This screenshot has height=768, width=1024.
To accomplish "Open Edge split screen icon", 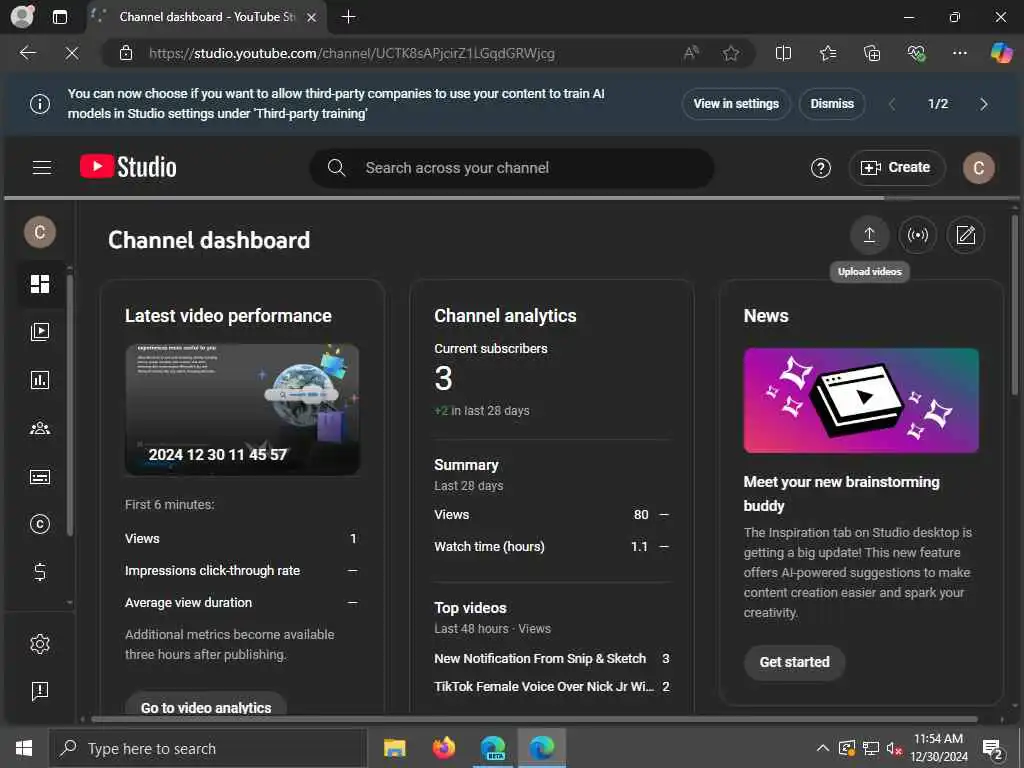I will click(x=783, y=53).
